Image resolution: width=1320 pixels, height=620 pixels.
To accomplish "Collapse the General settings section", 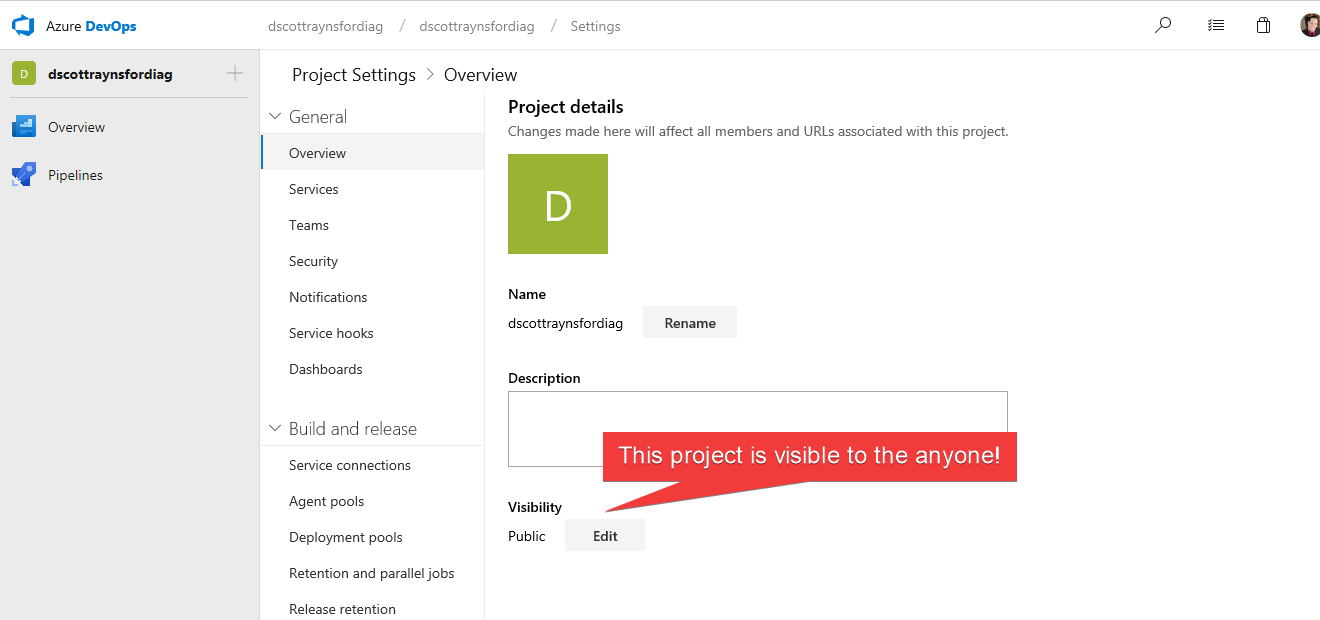I will [276, 117].
